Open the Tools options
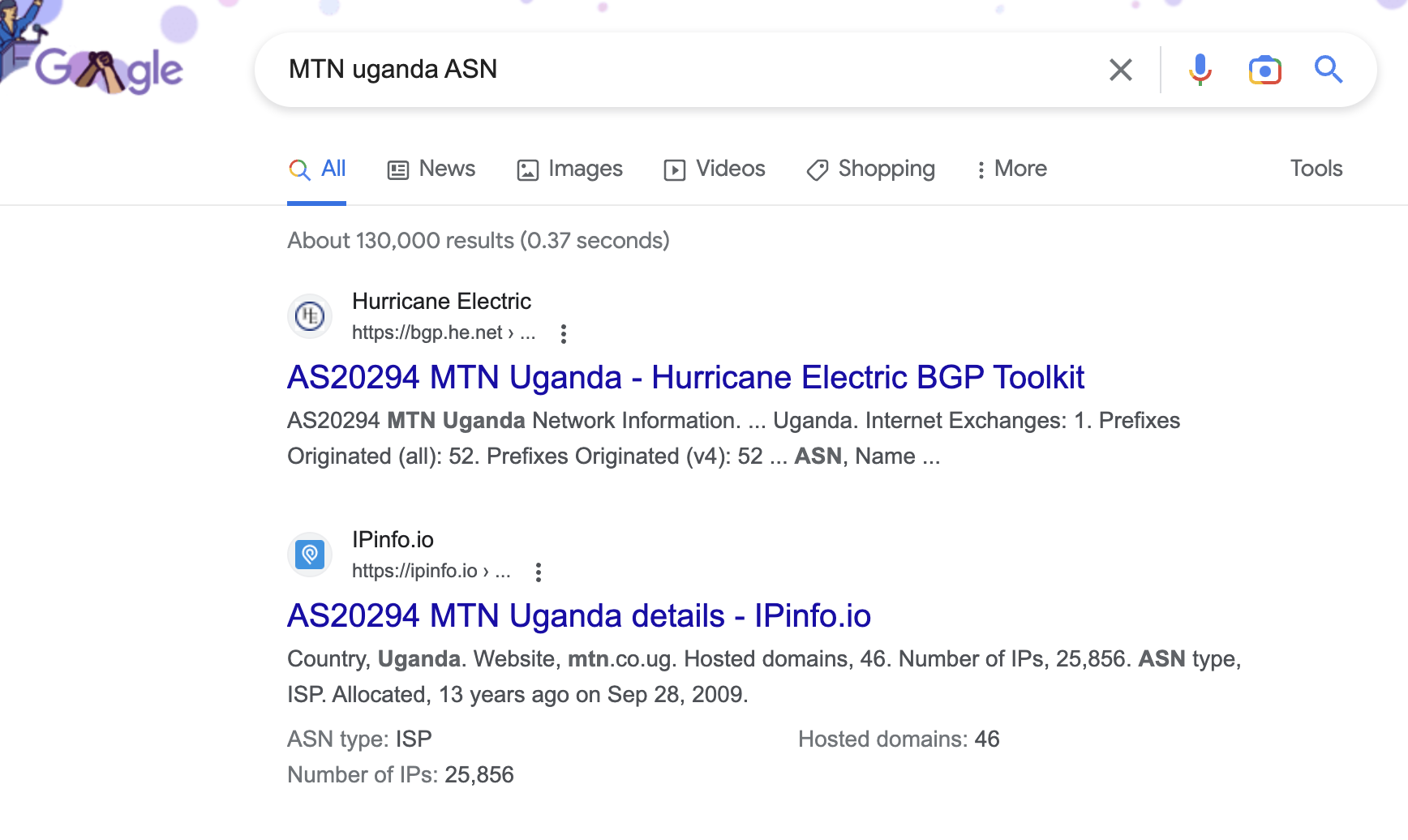The image size is (1408, 840). point(1316,169)
